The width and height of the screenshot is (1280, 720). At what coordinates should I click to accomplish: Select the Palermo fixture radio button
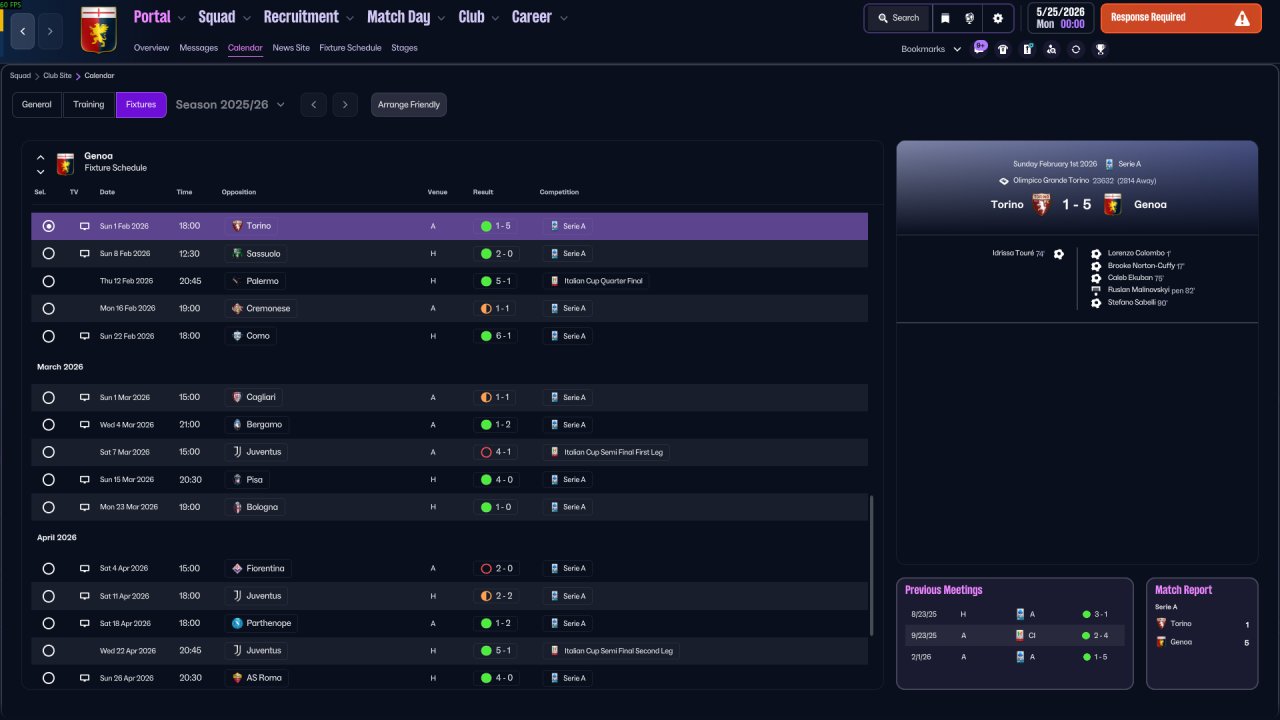tap(48, 281)
